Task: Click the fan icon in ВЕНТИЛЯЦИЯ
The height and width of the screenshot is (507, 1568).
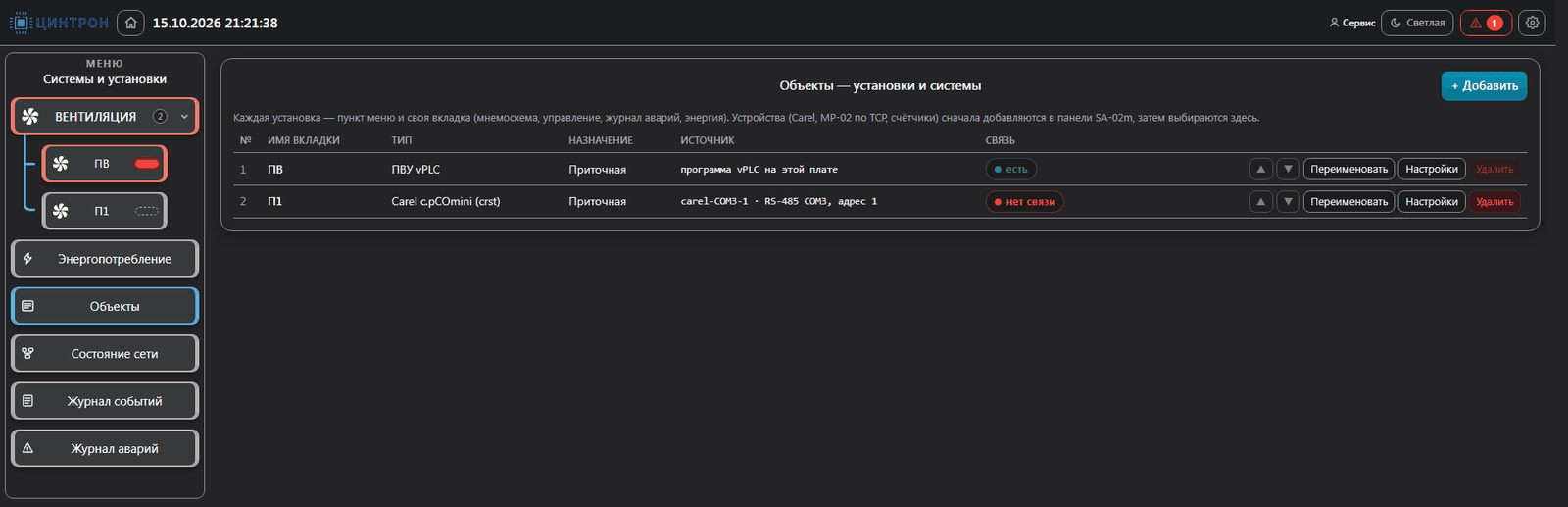Action: click(x=30, y=116)
